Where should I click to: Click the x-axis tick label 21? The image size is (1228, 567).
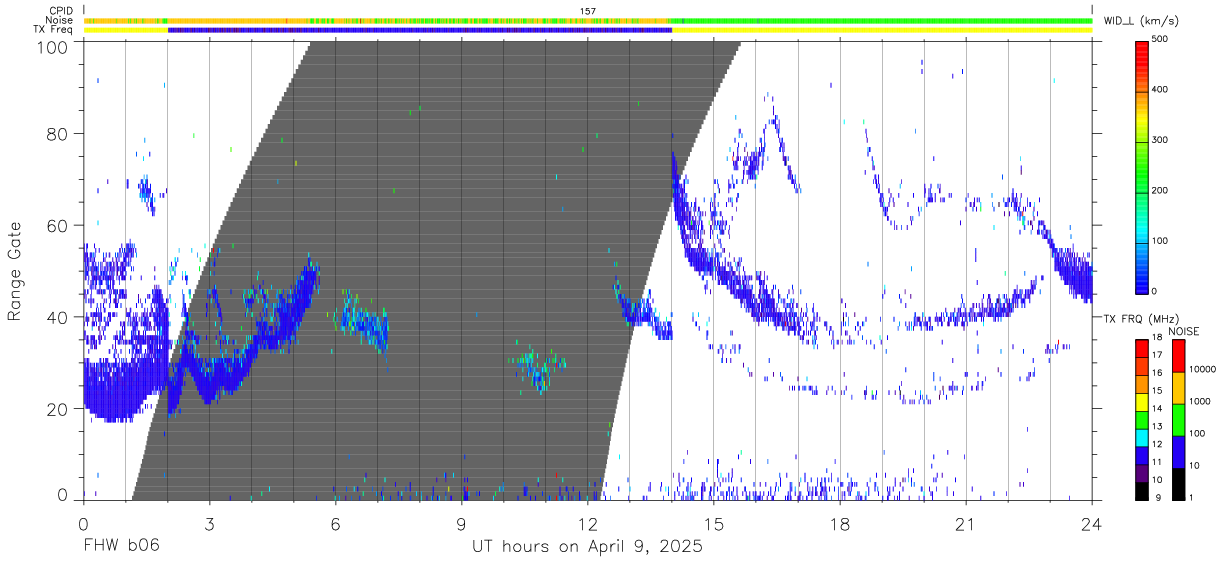tap(966, 523)
